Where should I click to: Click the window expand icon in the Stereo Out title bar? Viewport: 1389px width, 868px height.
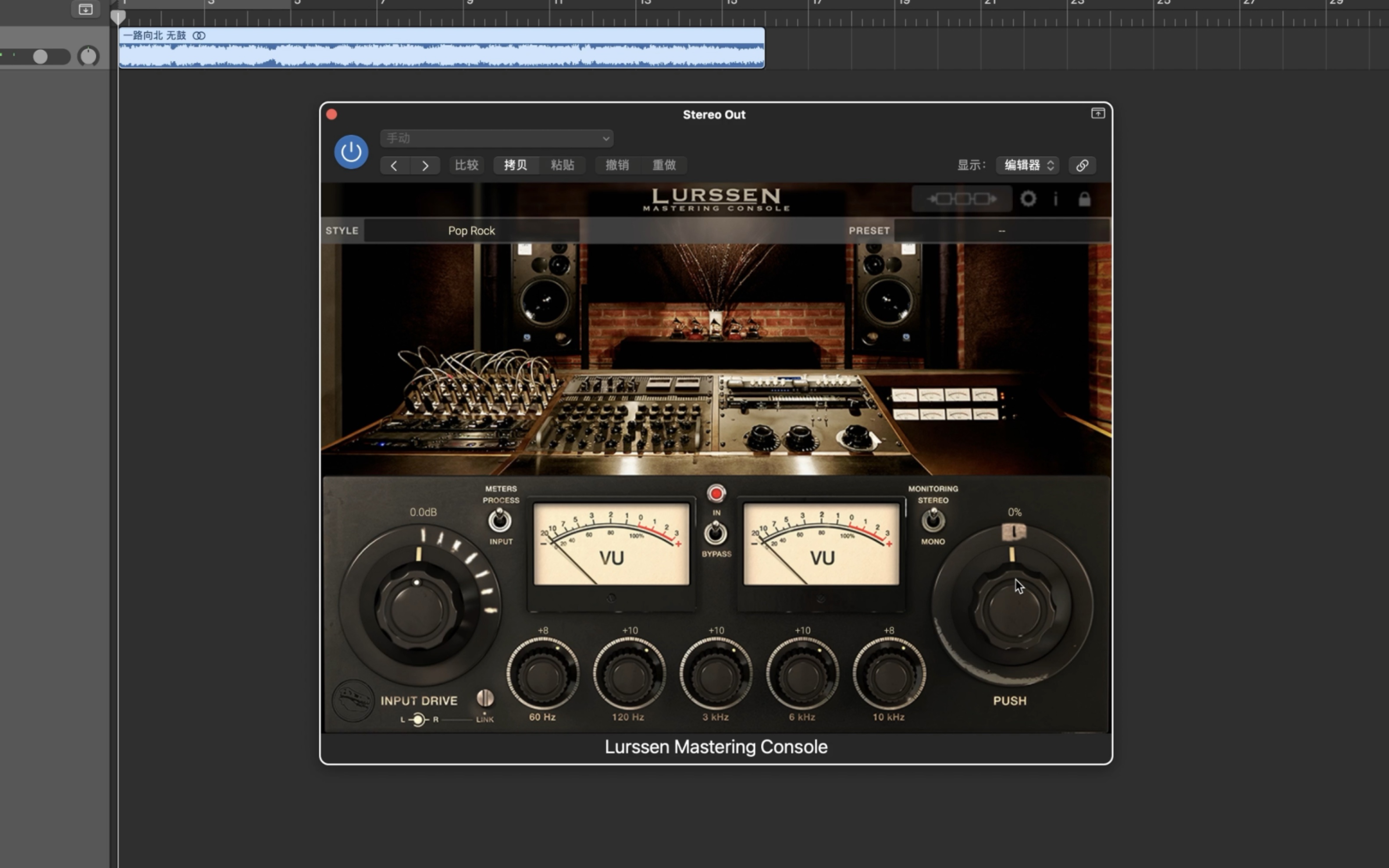point(1097,114)
